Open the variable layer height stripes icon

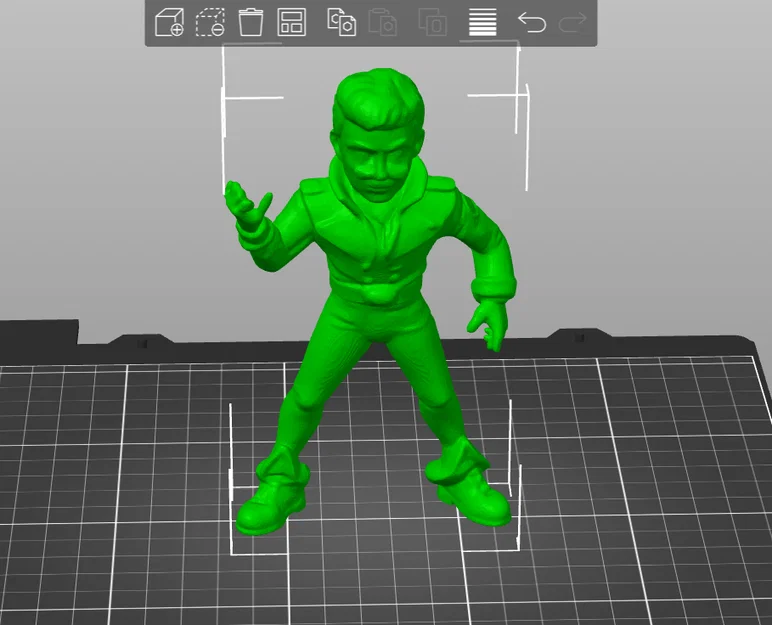[x=482, y=23]
